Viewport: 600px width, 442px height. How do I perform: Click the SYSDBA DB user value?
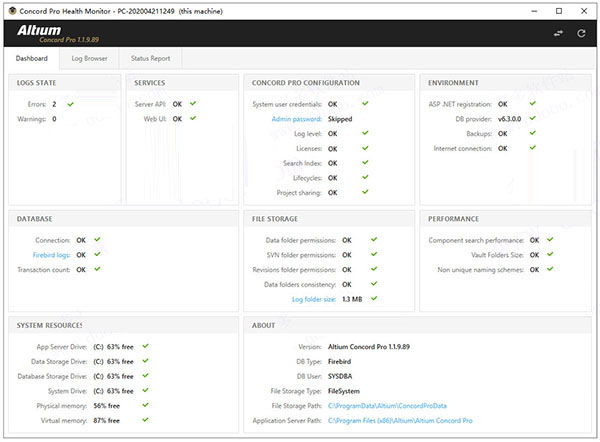[340, 376]
